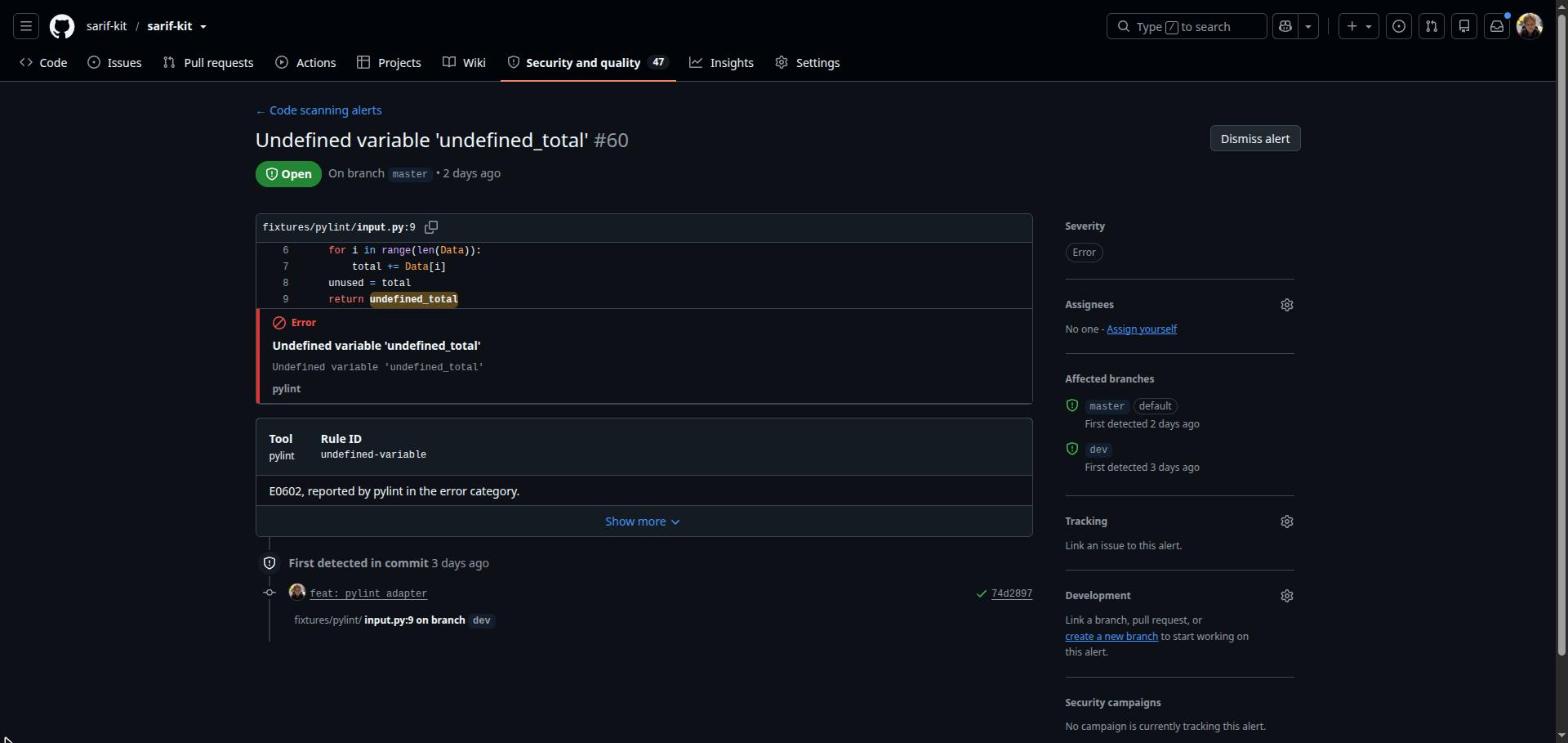
Task: Open the feat: pylint adapter commit
Action: [368, 593]
